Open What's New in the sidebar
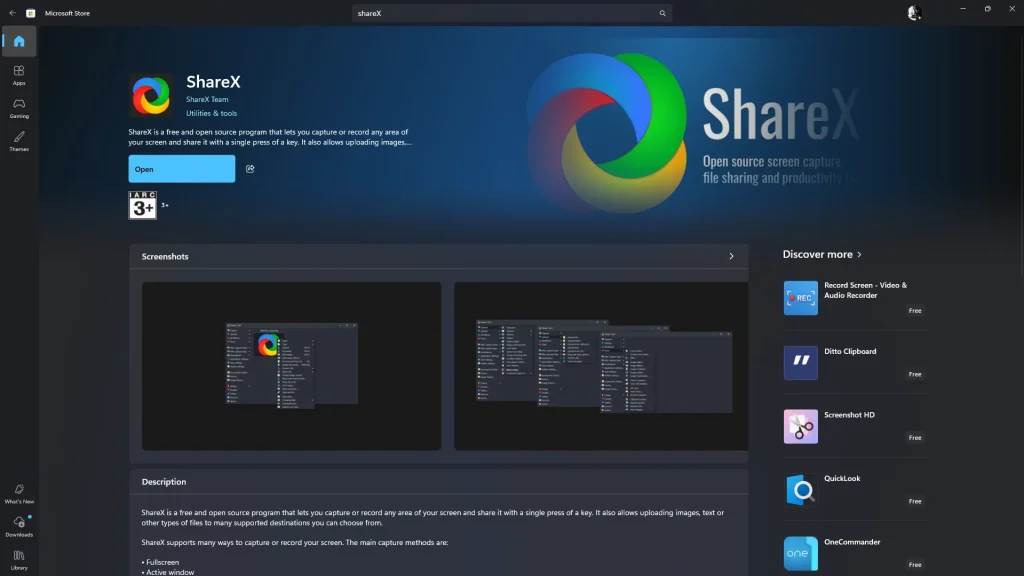Viewport: 1024px width, 576px height. pyautogui.click(x=19, y=494)
